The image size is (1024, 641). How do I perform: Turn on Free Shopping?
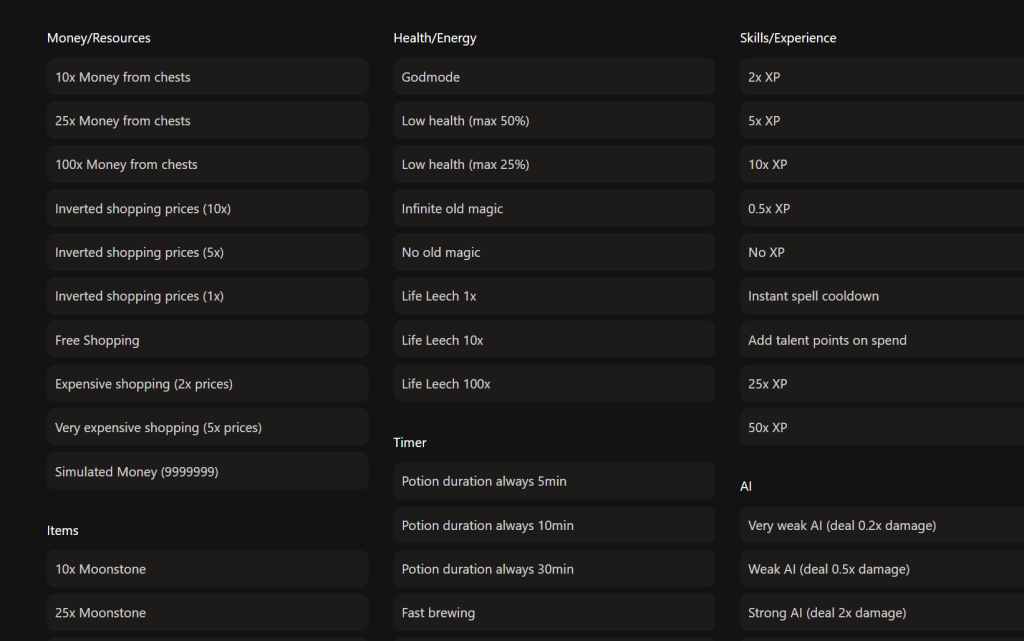coord(207,341)
